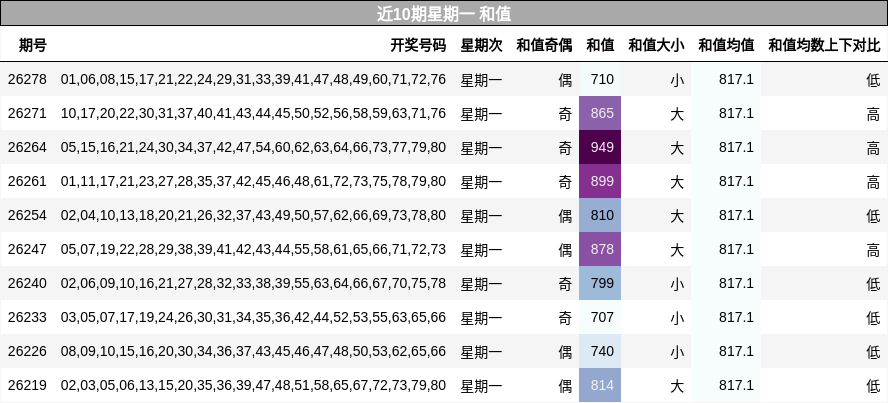888x403 pixels.
Task: Select winning numbers of issue 26264
Action: click(253, 147)
